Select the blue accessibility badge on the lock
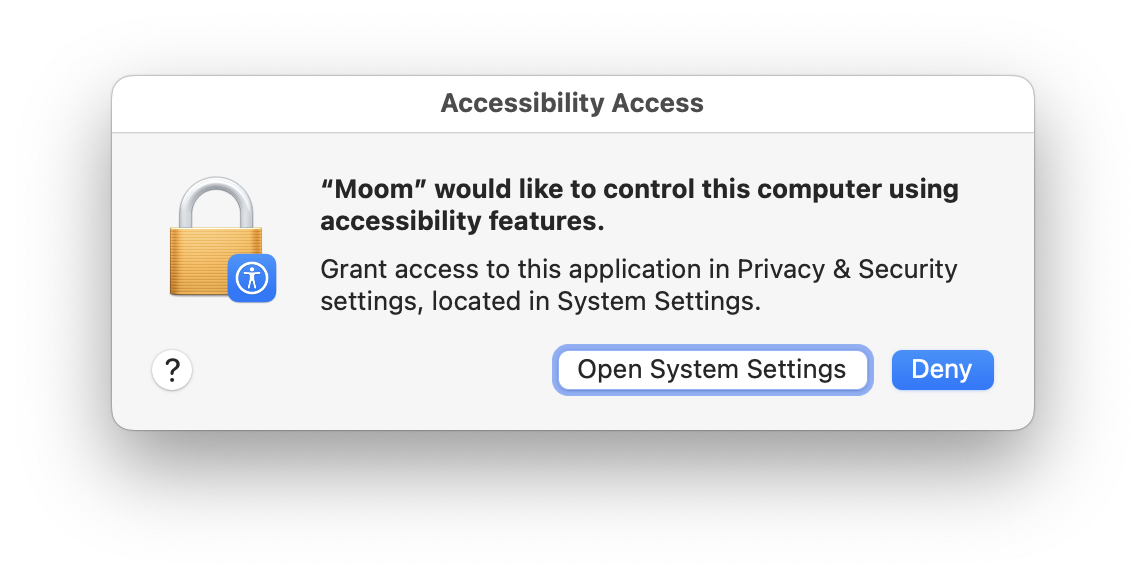The image size is (1146, 578). coord(252,279)
